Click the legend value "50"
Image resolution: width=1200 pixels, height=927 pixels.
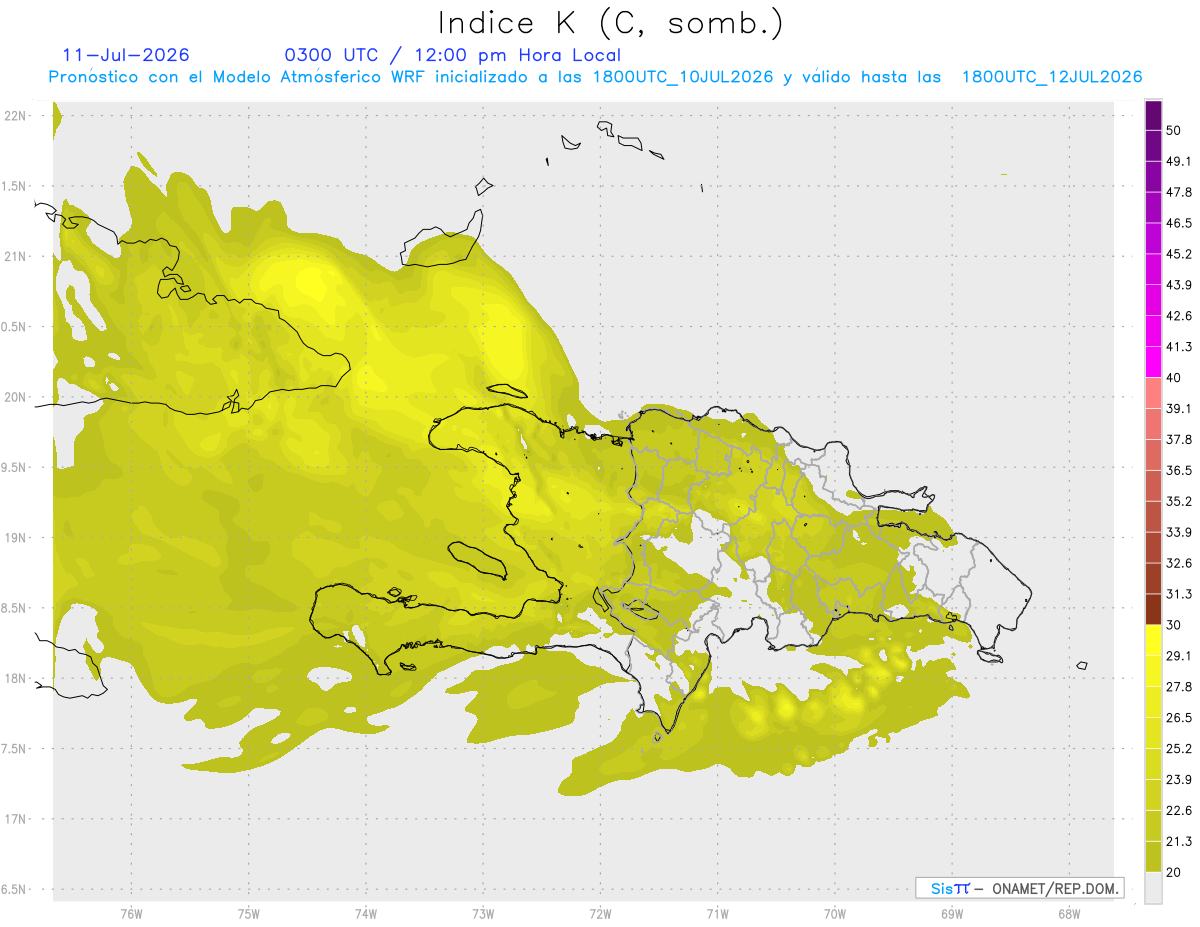tap(1174, 131)
